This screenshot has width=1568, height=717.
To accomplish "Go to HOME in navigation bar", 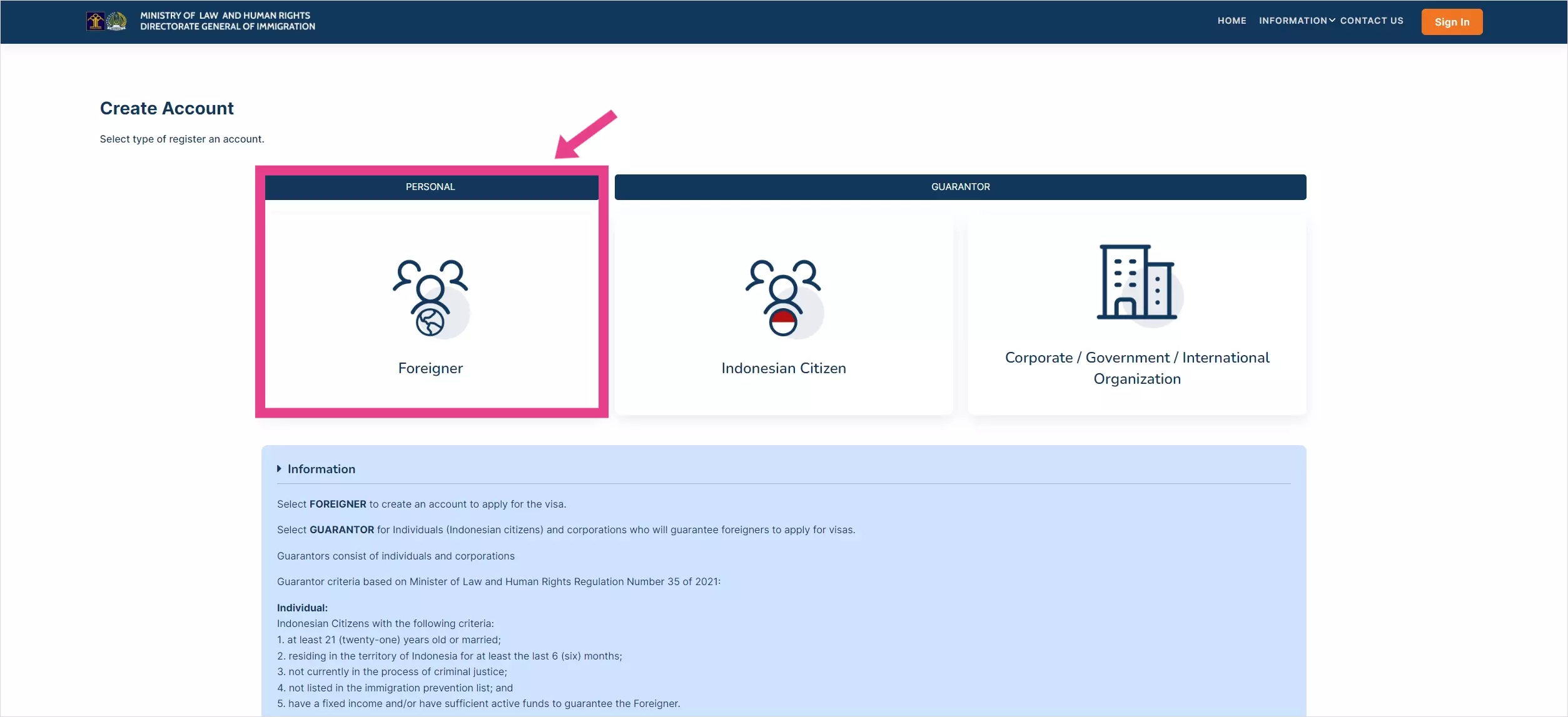I will tap(1232, 21).
